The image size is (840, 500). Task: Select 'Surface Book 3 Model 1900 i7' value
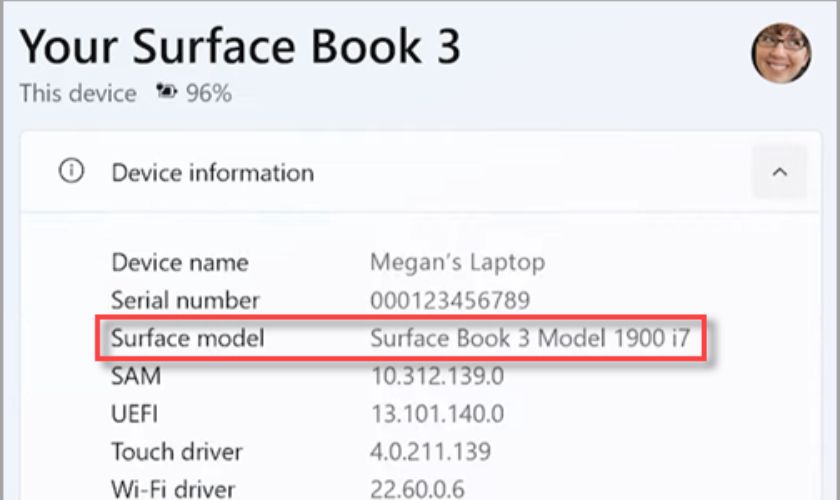click(530, 338)
